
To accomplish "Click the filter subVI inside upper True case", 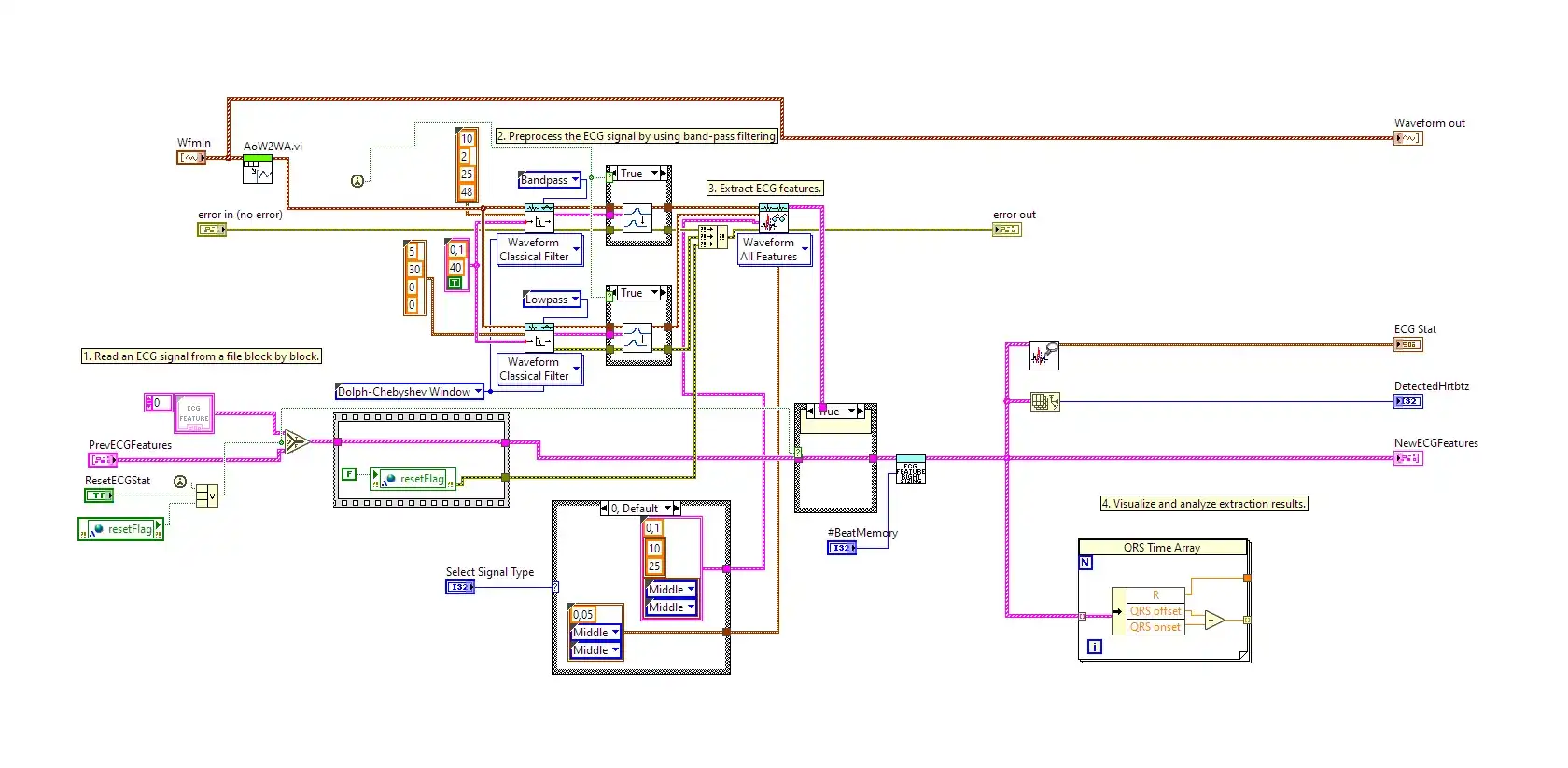I will (637, 217).
